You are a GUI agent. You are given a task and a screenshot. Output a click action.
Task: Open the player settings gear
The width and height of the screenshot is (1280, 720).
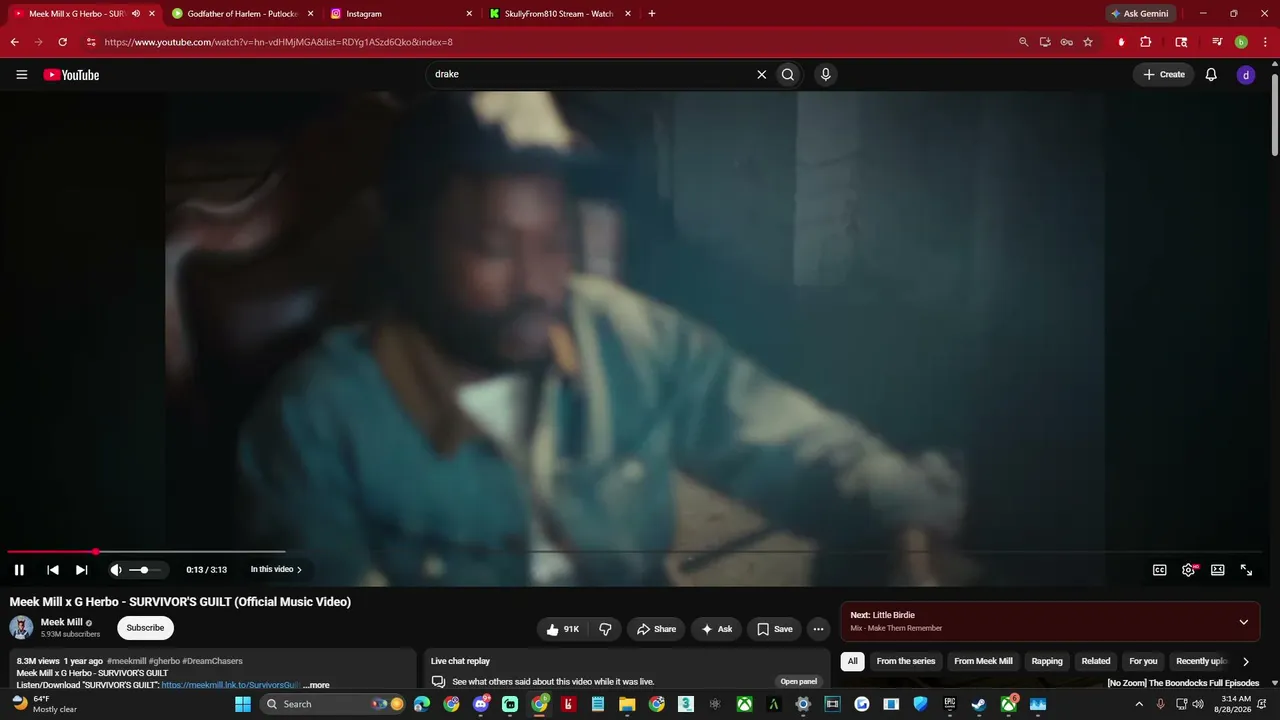click(1189, 570)
